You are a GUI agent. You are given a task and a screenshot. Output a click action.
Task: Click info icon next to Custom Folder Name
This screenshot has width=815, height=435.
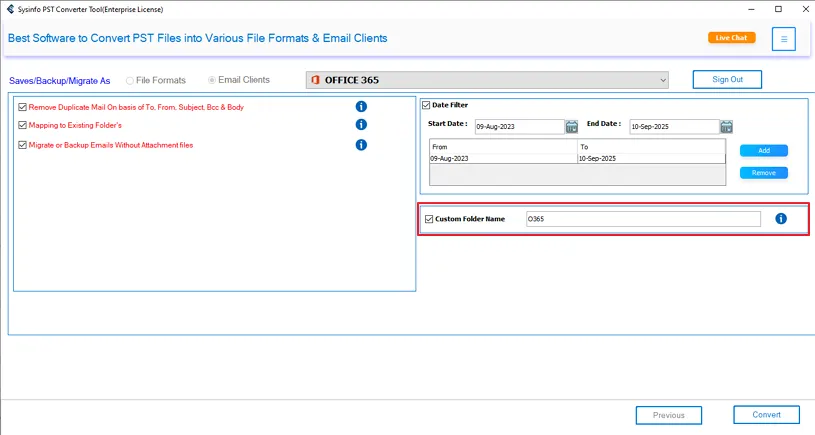(781, 219)
